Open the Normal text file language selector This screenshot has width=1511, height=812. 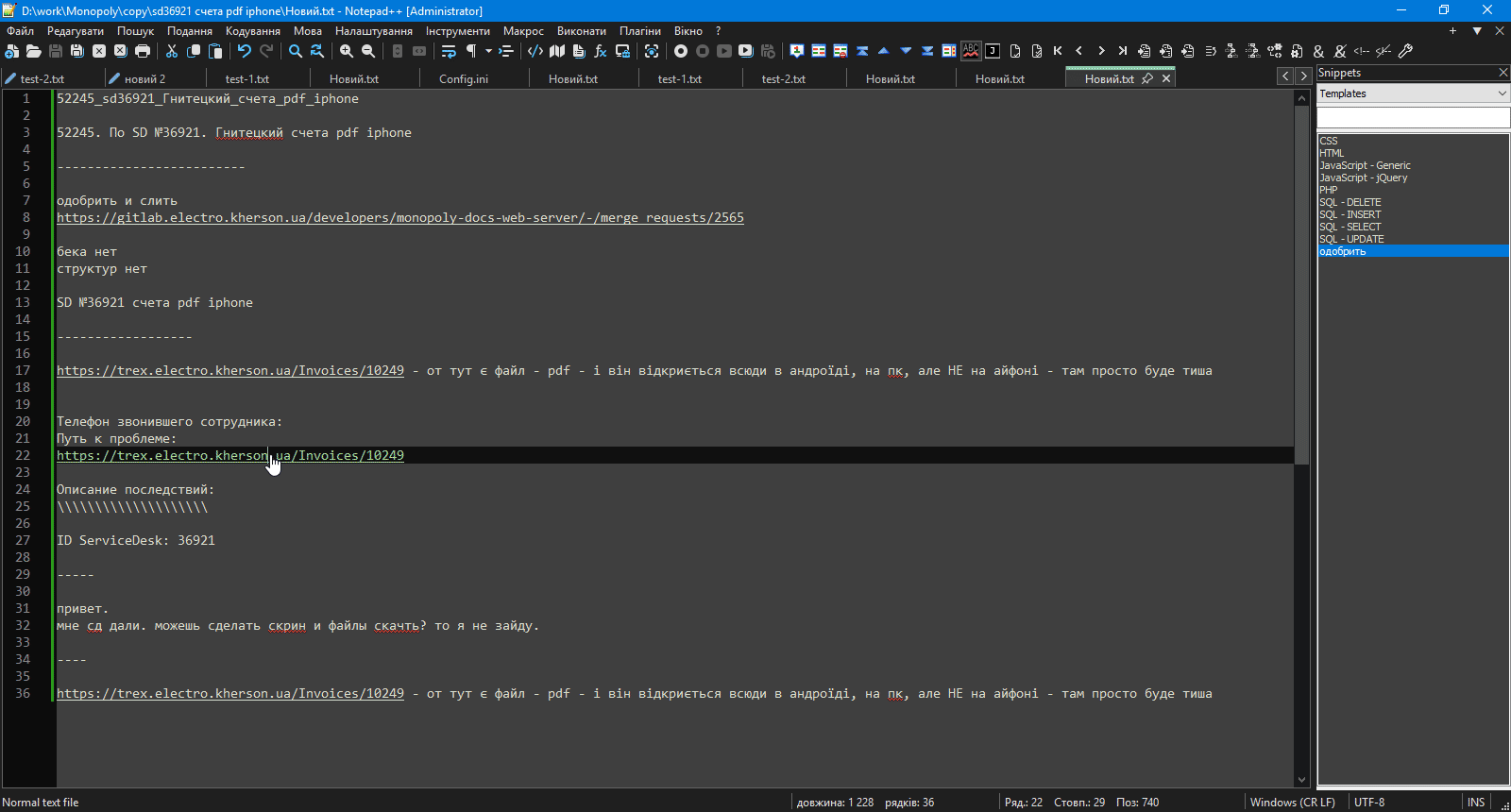coord(41,803)
